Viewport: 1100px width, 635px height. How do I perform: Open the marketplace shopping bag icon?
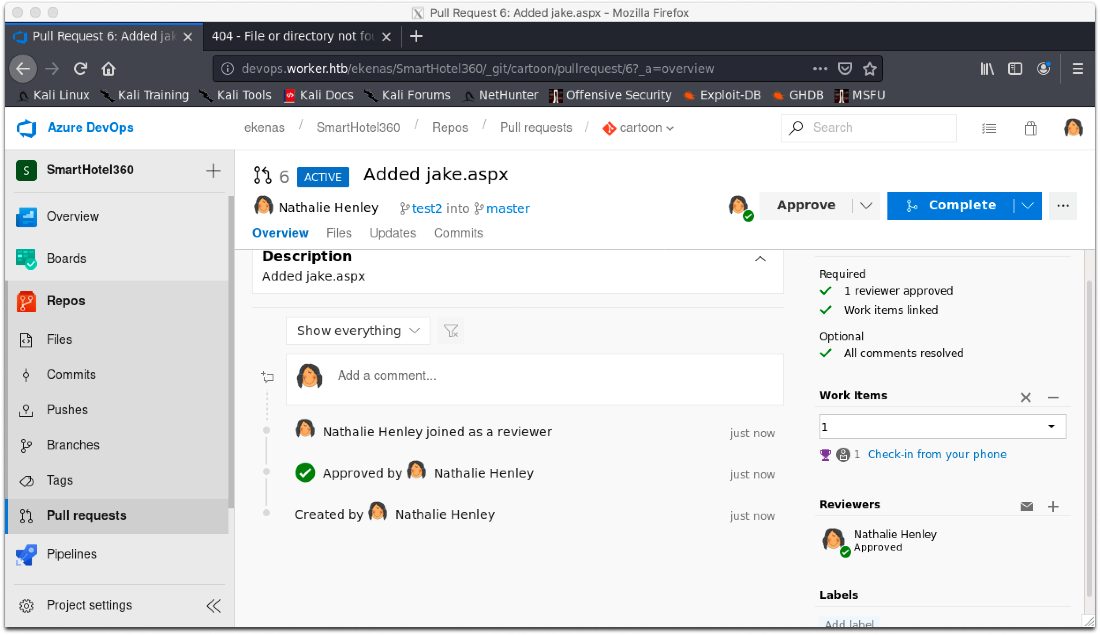point(1031,128)
